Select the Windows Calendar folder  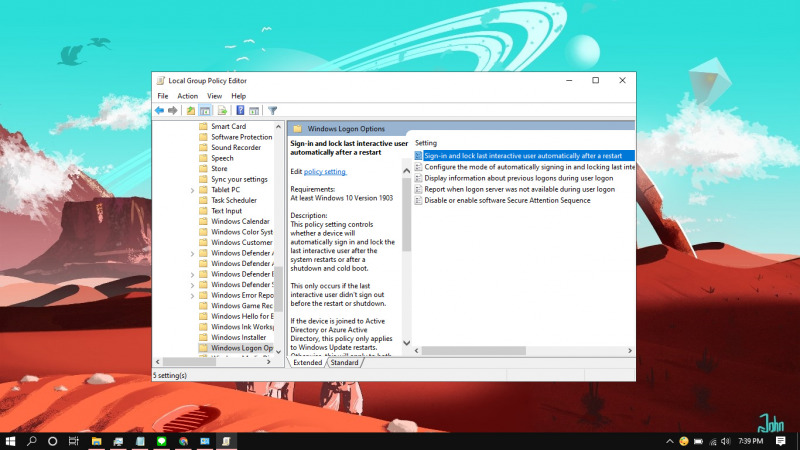point(240,221)
